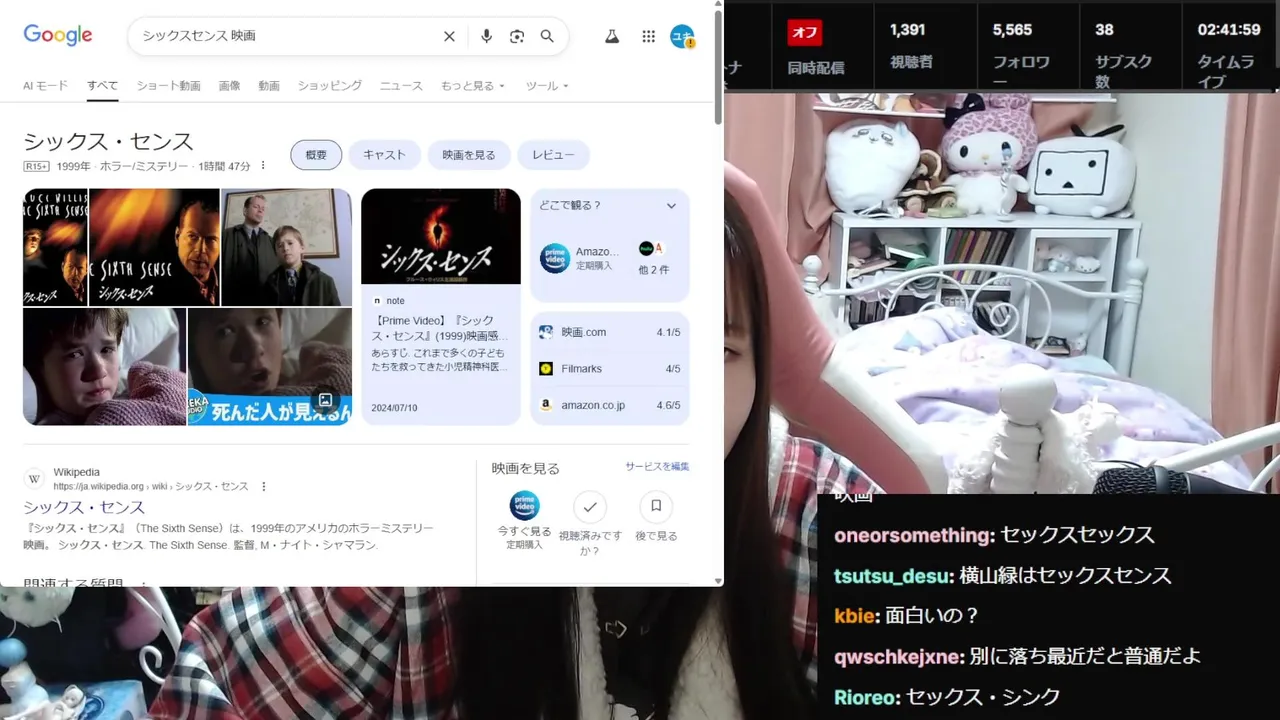This screenshot has width=1280, height=720.
Task: Select the 映画を見る chip
Action: click(x=469, y=155)
